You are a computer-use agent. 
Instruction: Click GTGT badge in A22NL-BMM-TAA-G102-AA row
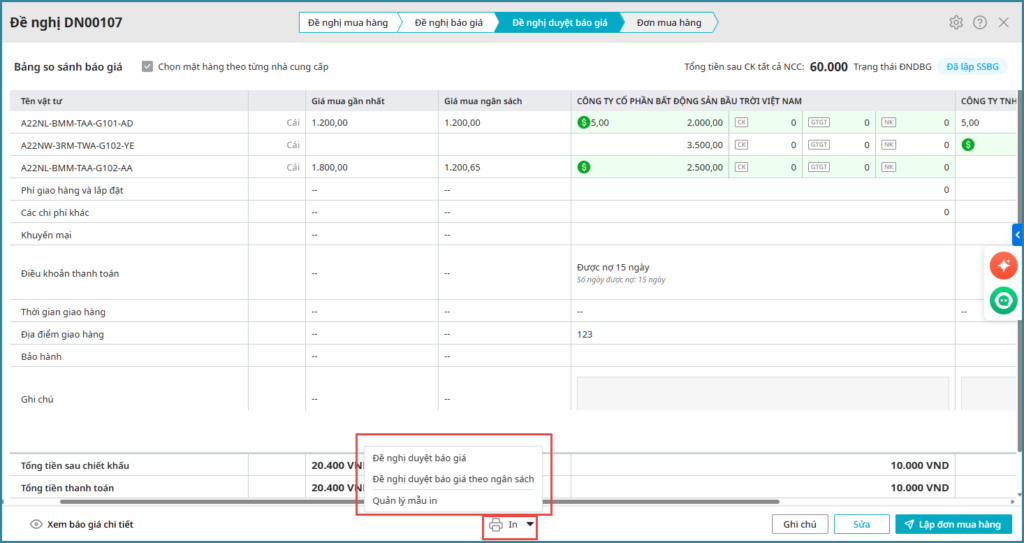818,167
